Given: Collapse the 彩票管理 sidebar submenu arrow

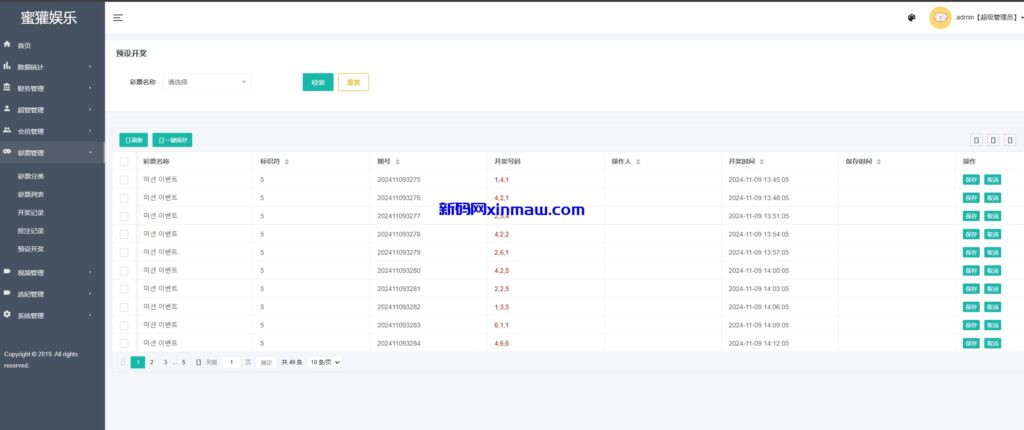Looking at the screenshot, I should coord(90,153).
